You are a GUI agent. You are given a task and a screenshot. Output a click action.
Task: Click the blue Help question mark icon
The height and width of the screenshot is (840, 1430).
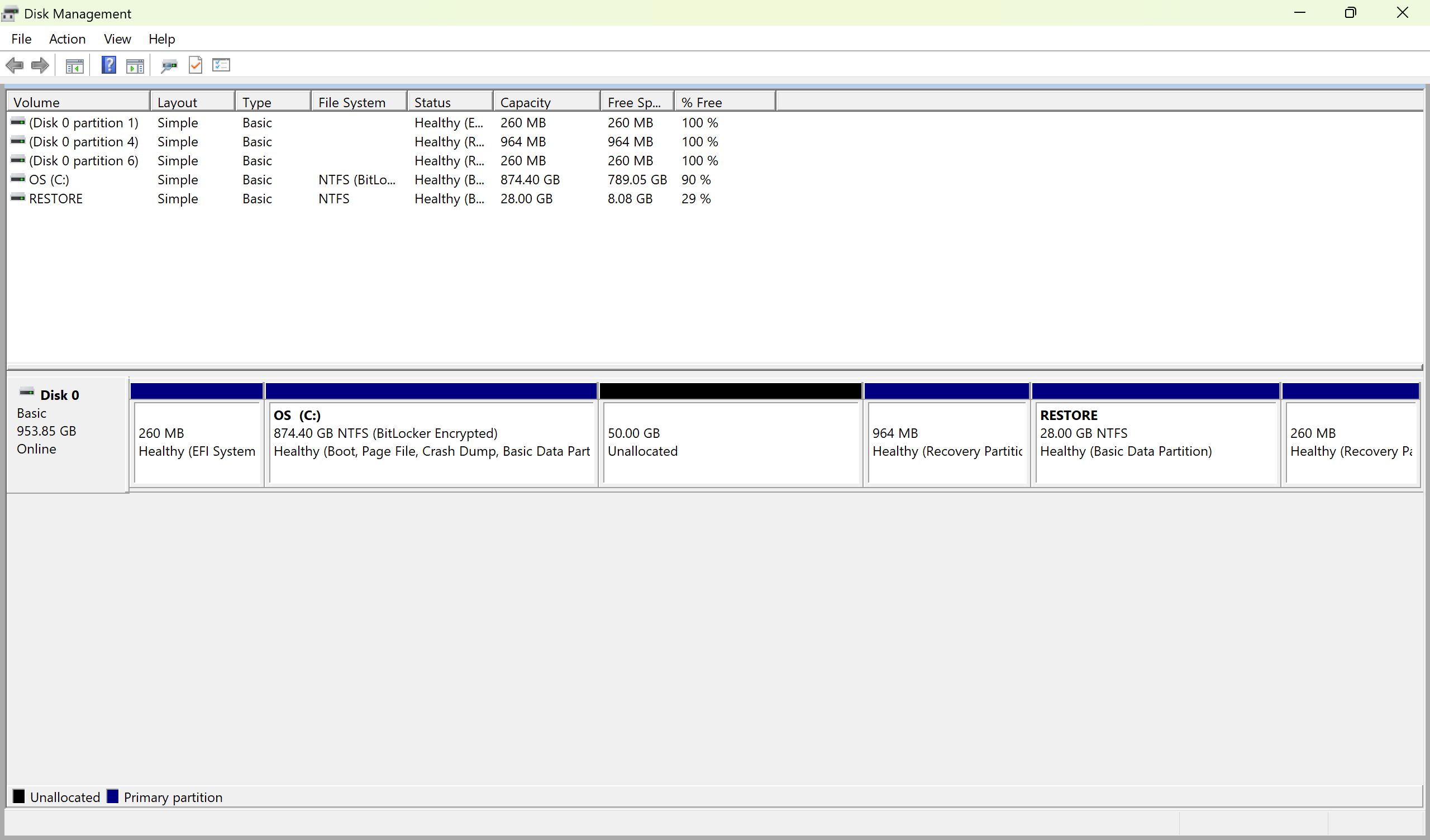pyautogui.click(x=108, y=65)
